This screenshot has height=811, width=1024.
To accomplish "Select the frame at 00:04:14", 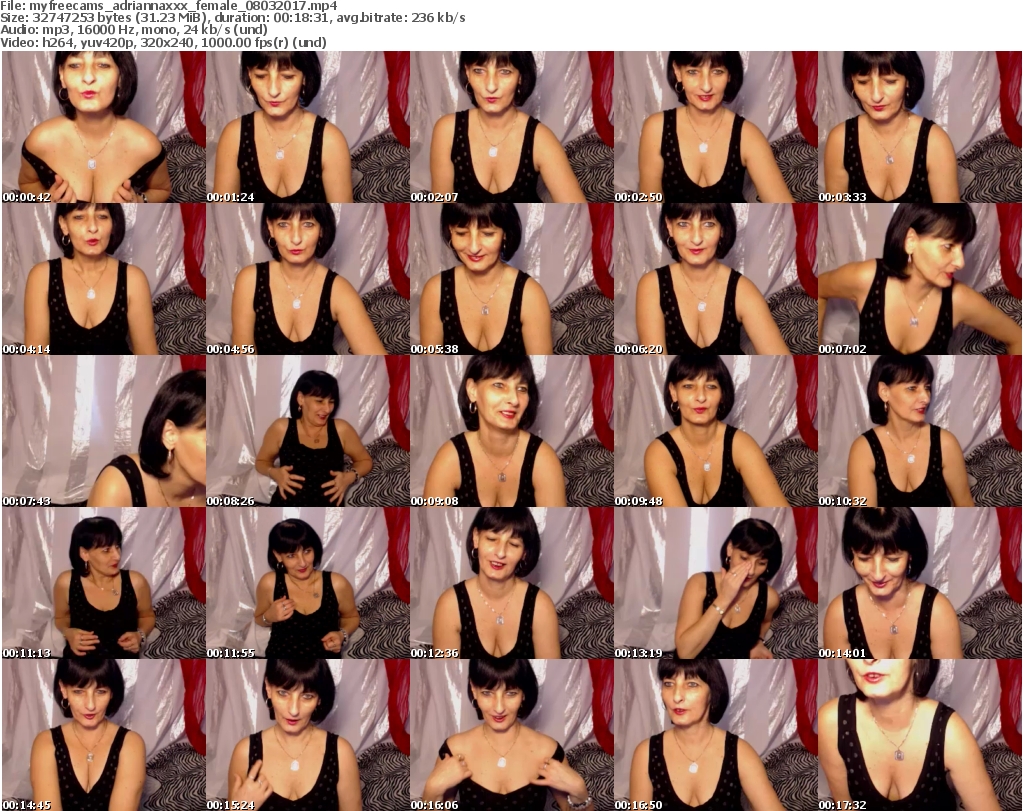I will [104, 279].
